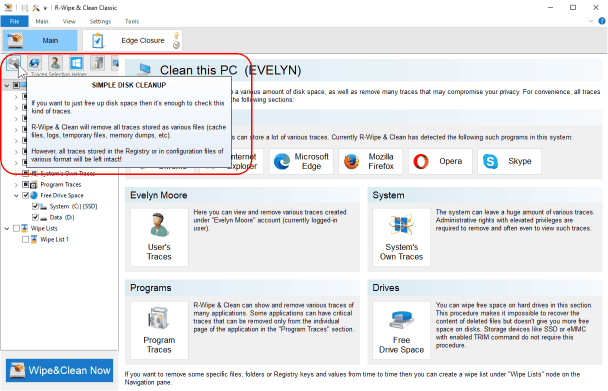Select the Internet traces helper icon

[35, 63]
